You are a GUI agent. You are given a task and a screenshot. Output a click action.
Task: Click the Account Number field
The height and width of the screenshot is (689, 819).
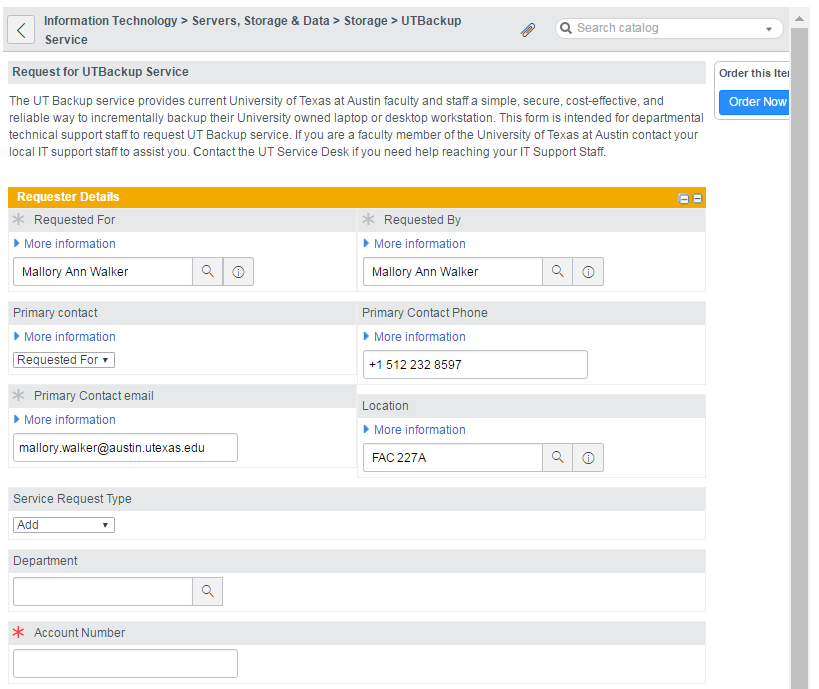click(125, 663)
